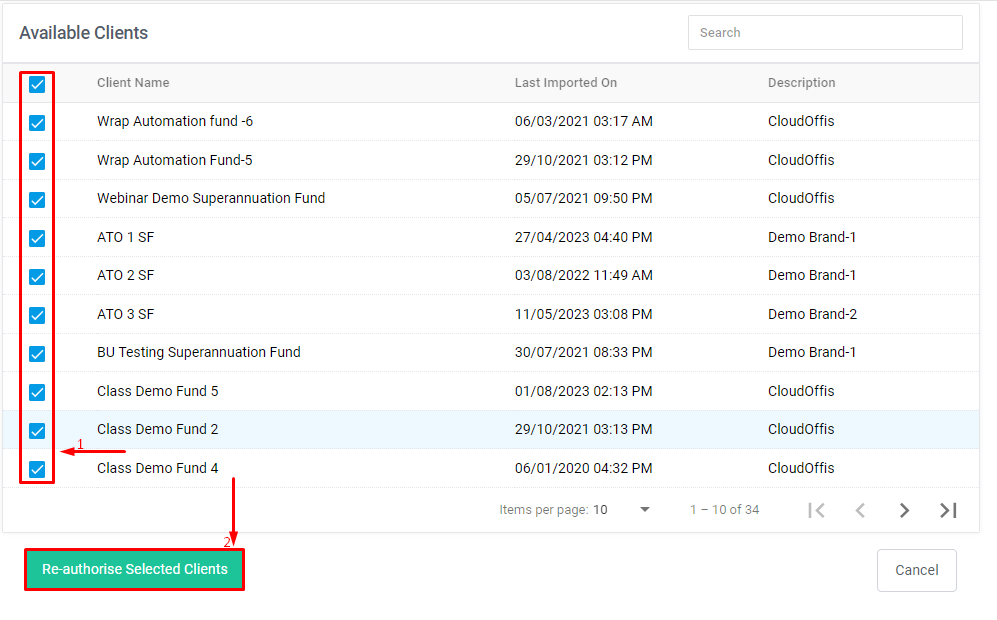Viewport: 997px width, 620px height.
Task: Sort by Client Name column header
Action: (133, 83)
